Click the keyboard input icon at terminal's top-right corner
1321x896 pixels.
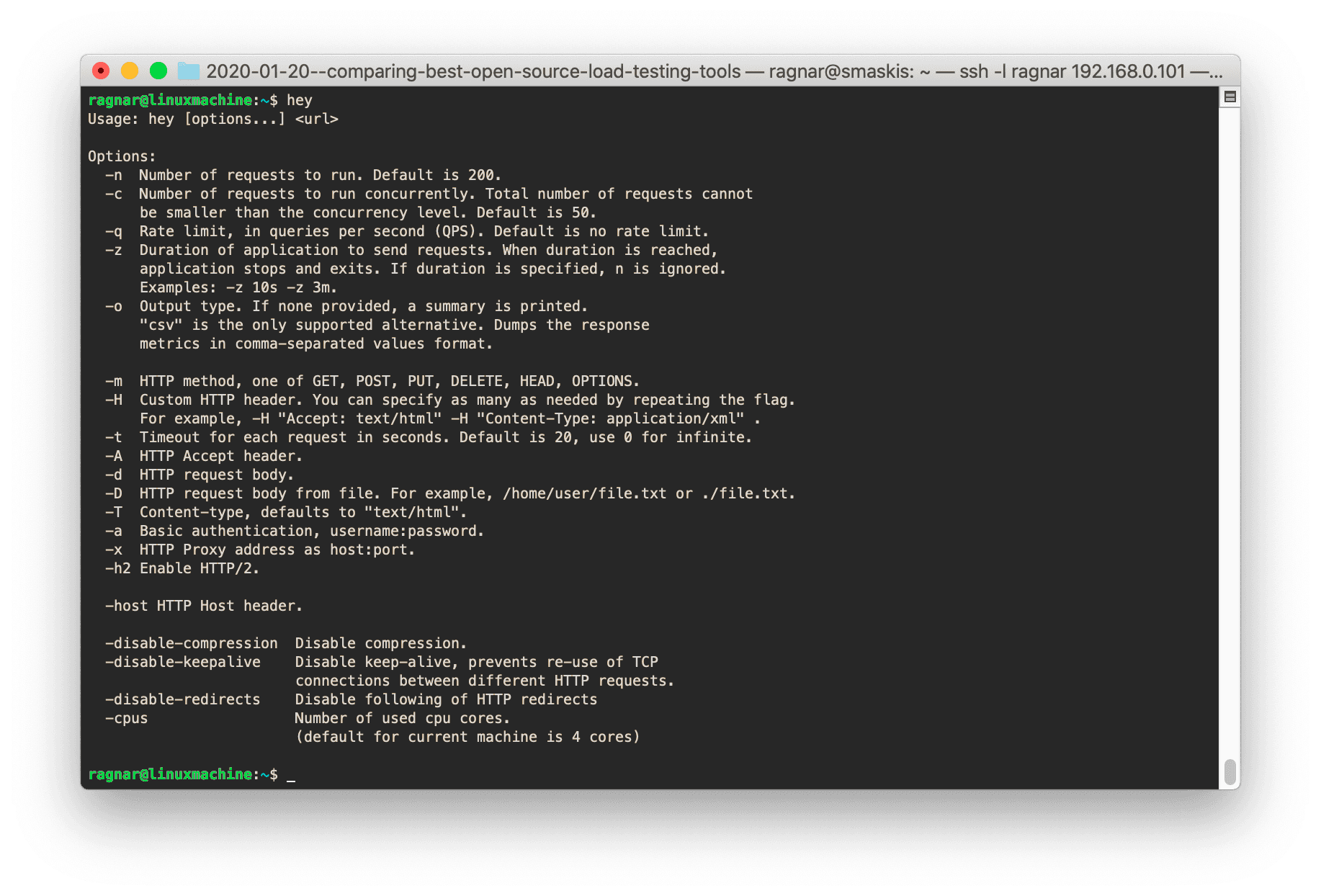(x=1230, y=97)
